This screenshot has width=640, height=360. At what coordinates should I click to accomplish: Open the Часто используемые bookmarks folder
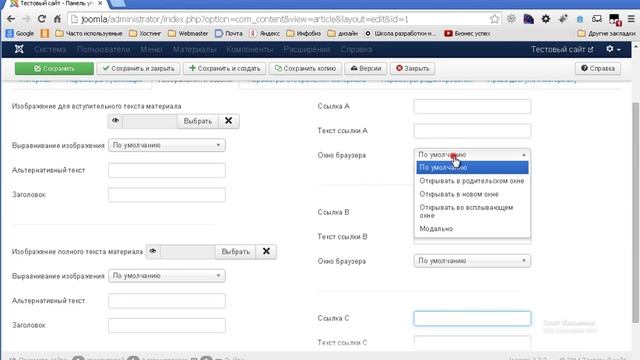coord(89,33)
